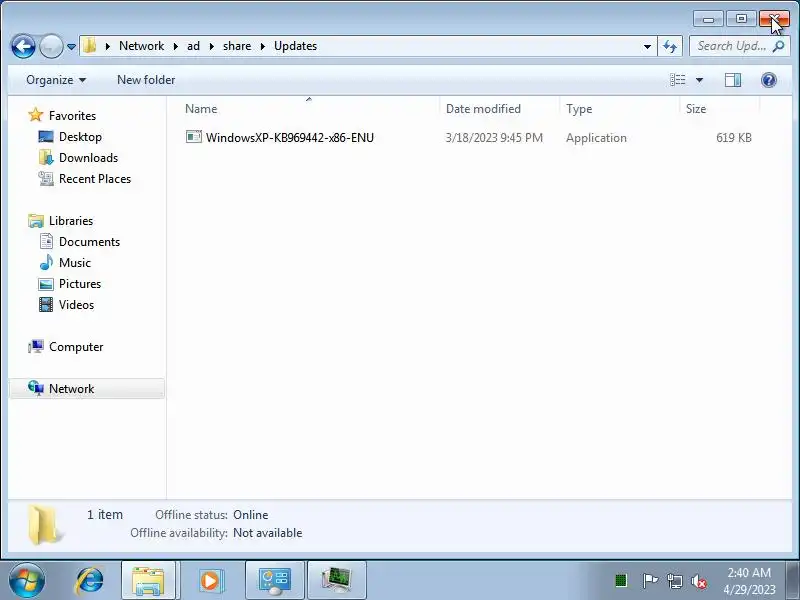800x600 pixels.
Task: Click the muted volume tray icon
Action: [x=698, y=581]
